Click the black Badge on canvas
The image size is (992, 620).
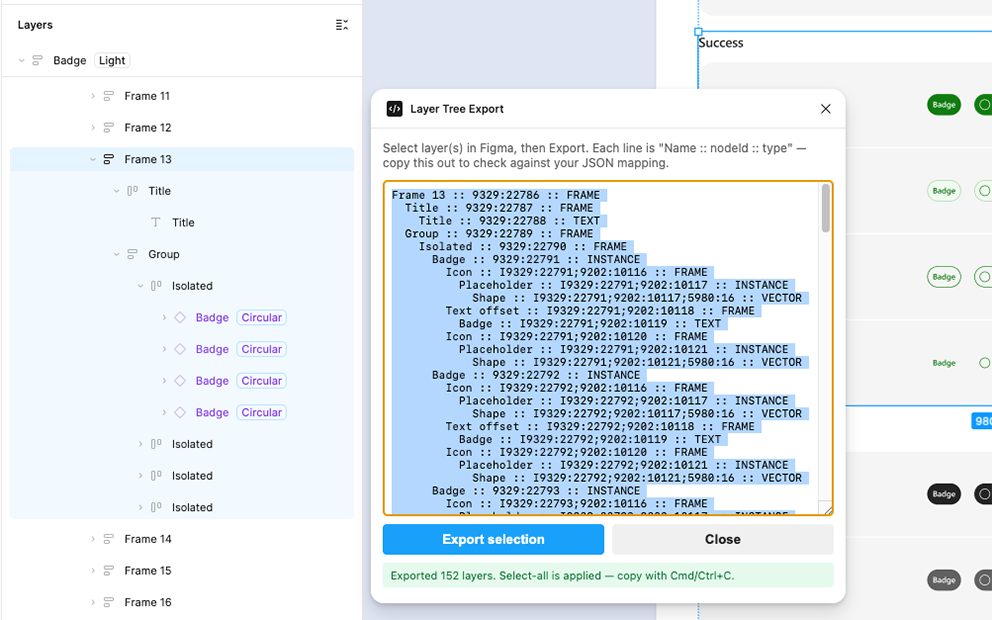click(944, 494)
